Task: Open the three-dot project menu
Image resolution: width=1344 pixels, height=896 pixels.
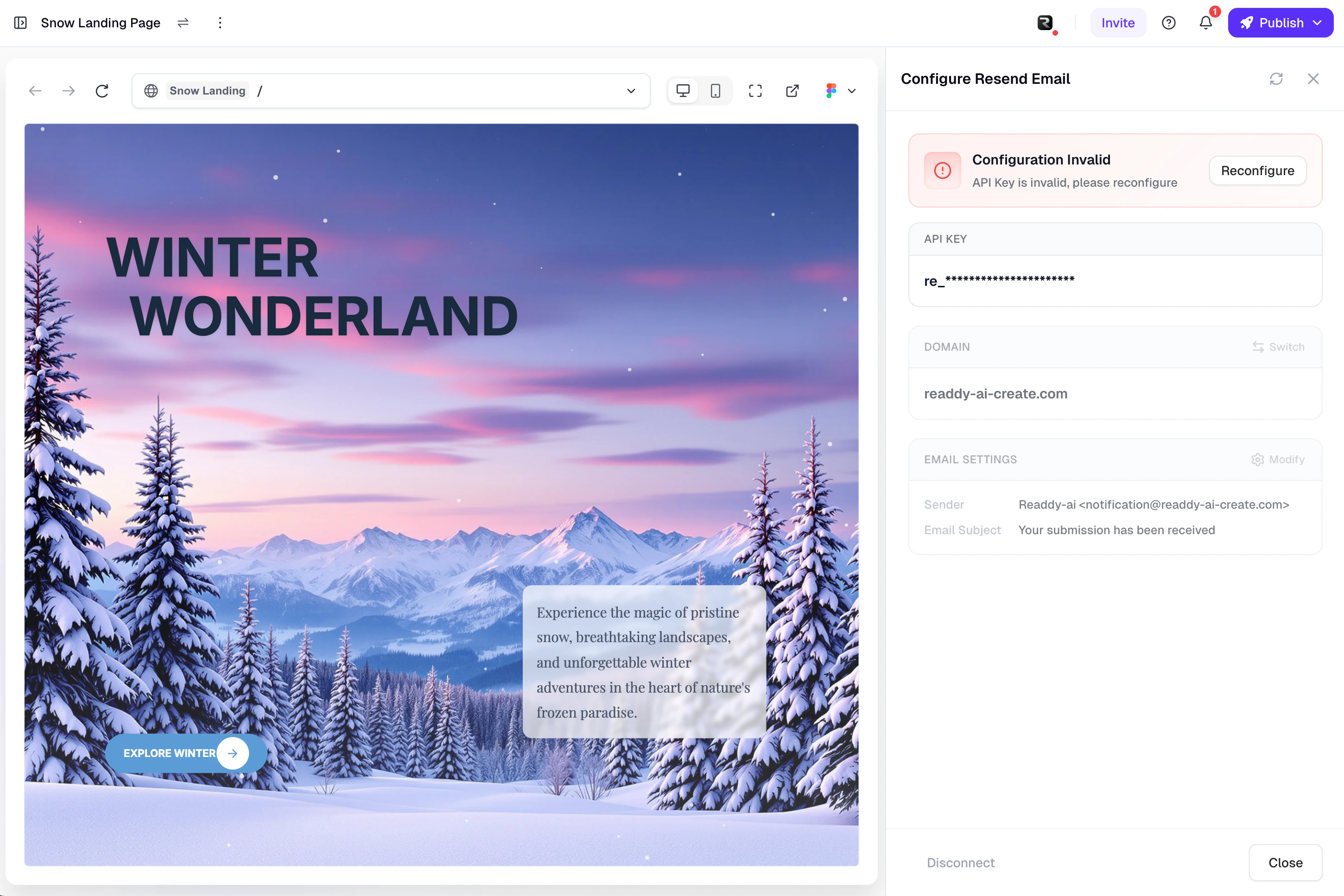Action: (220, 23)
